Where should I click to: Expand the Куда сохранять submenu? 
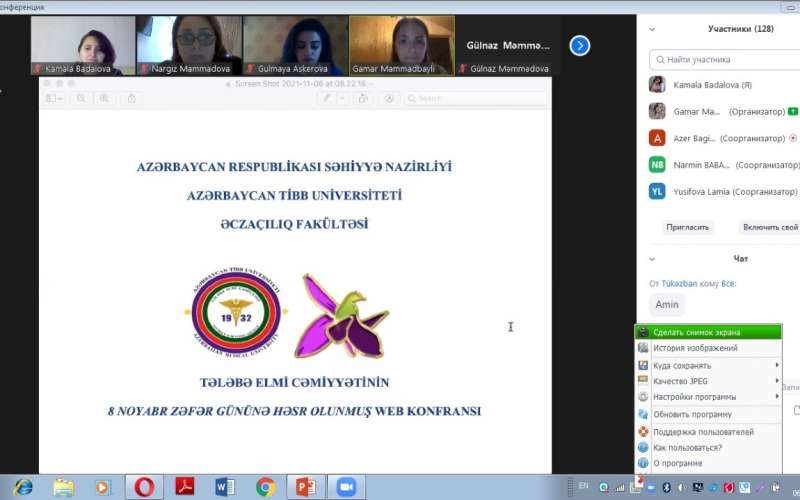pos(709,365)
